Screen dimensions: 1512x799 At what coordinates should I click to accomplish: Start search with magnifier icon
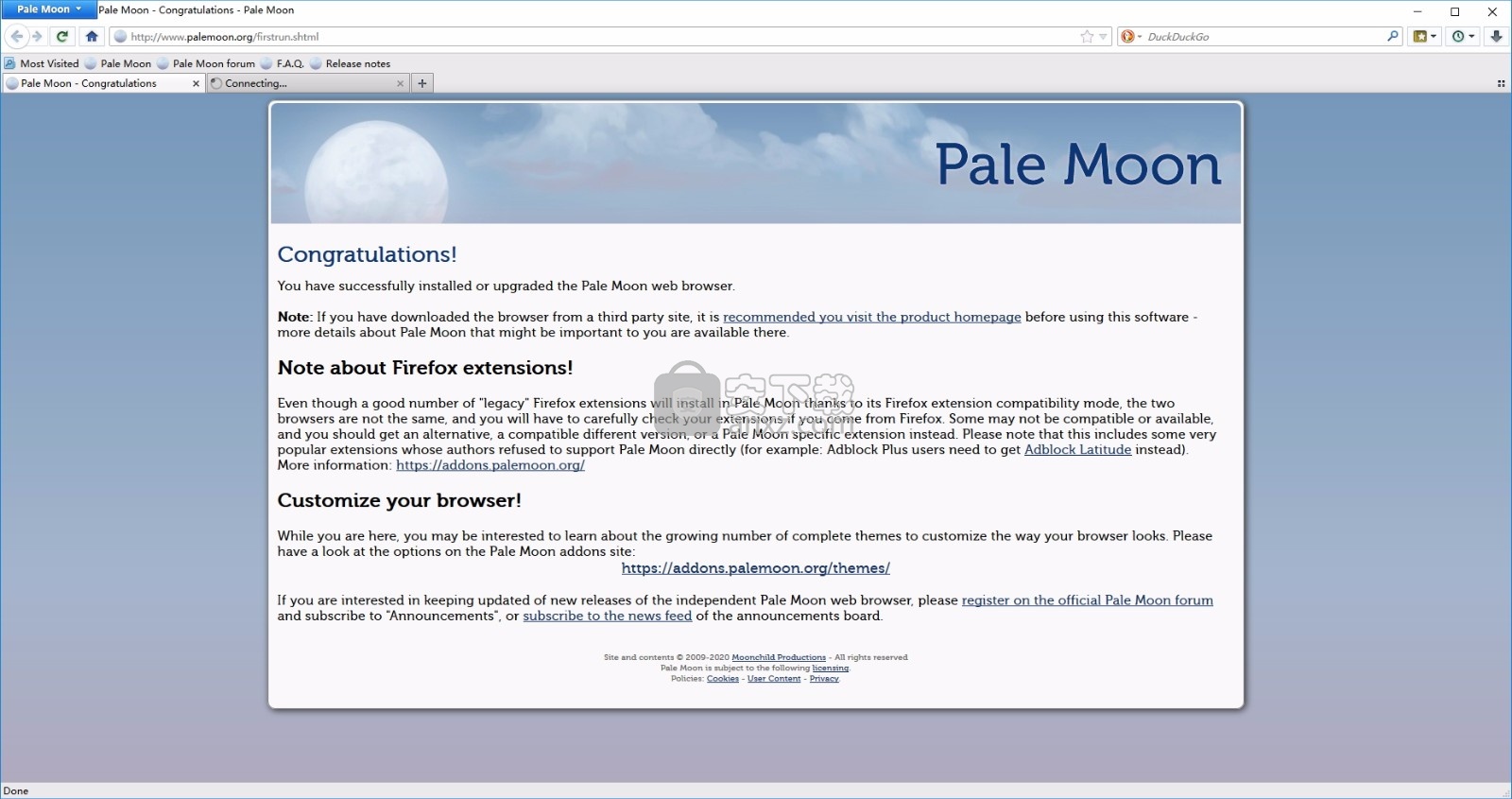(1392, 37)
